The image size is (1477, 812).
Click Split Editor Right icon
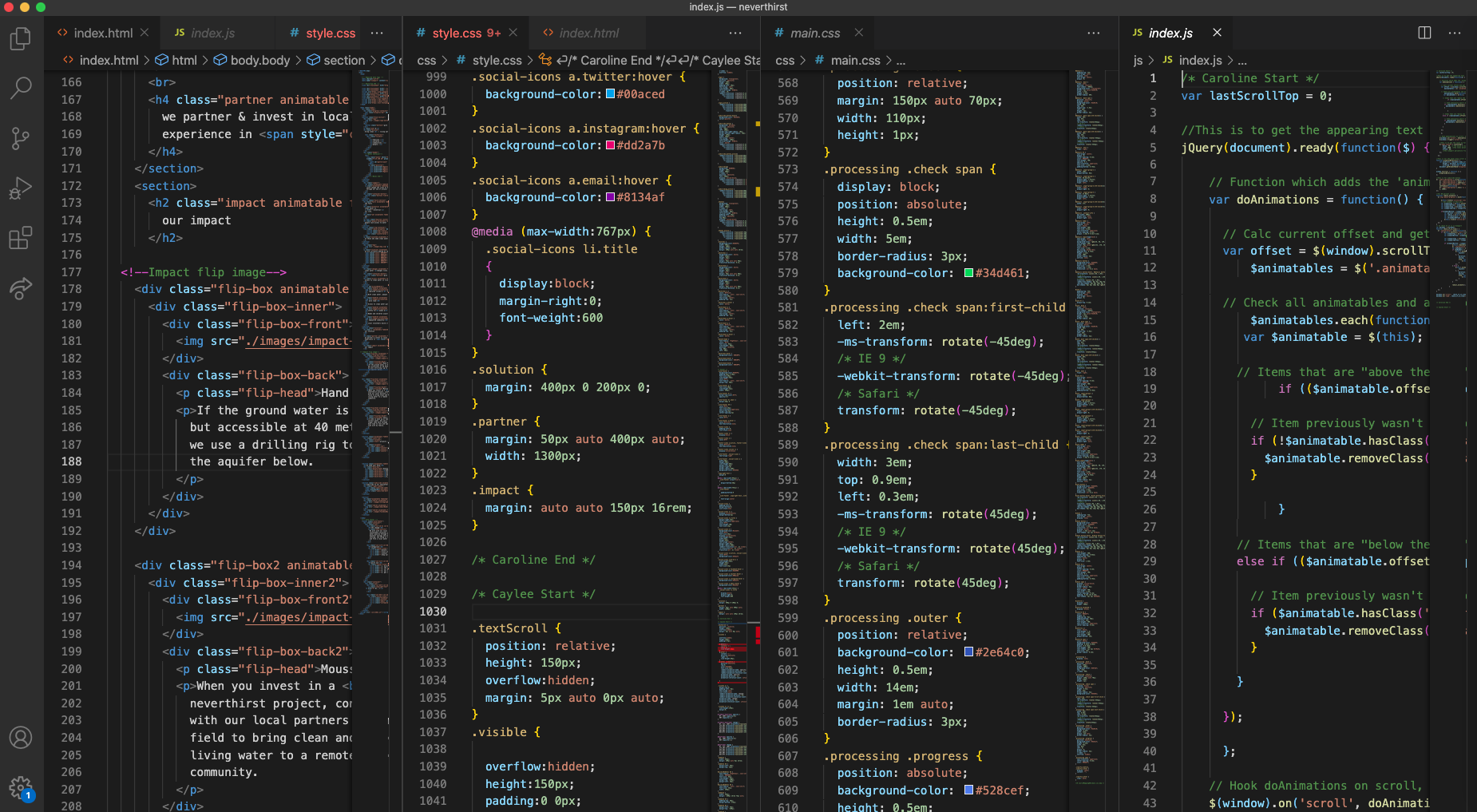click(1424, 33)
